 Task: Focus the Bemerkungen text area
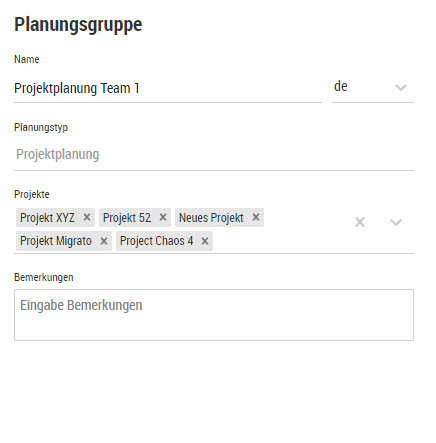[x=214, y=315]
